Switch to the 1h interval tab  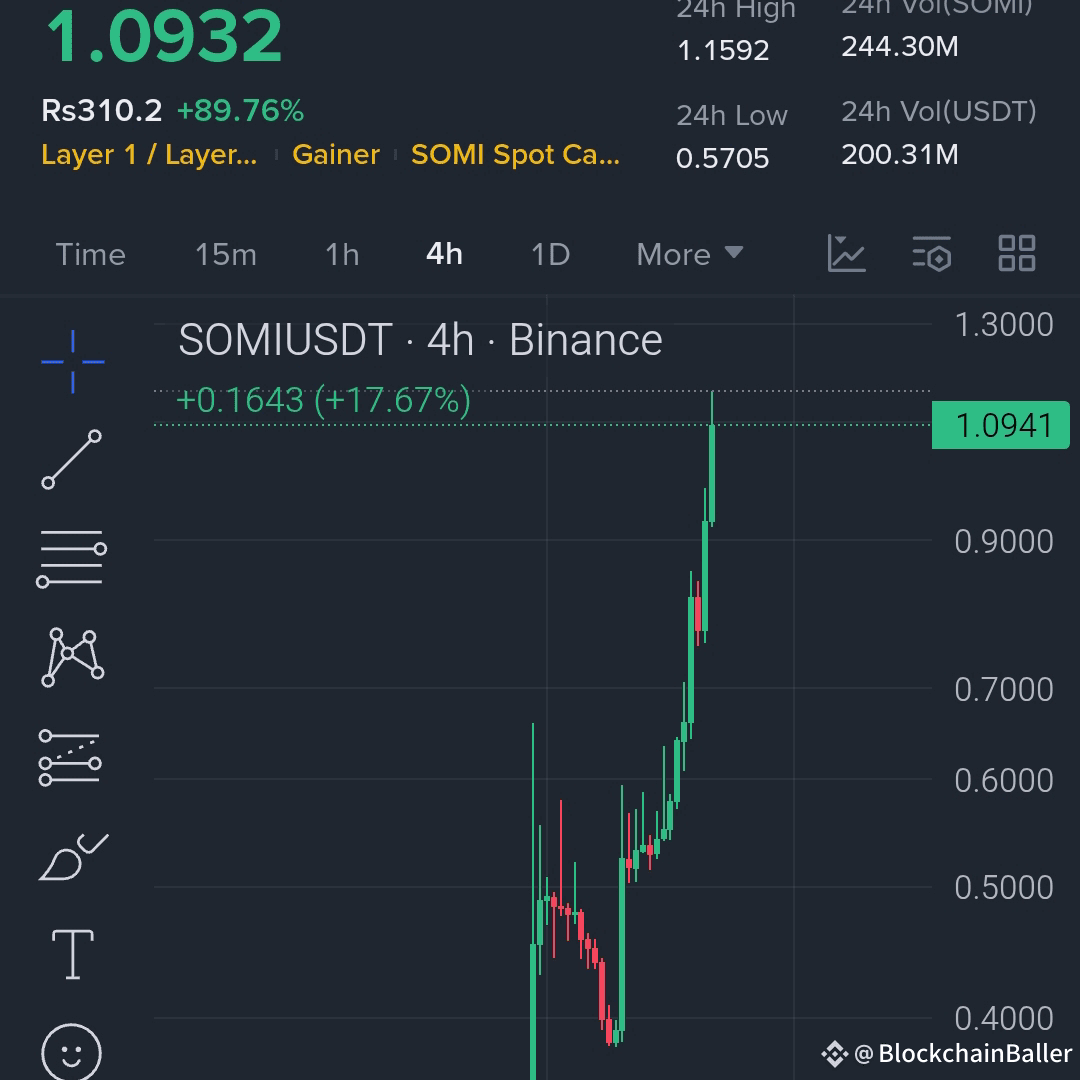point(342,255)
